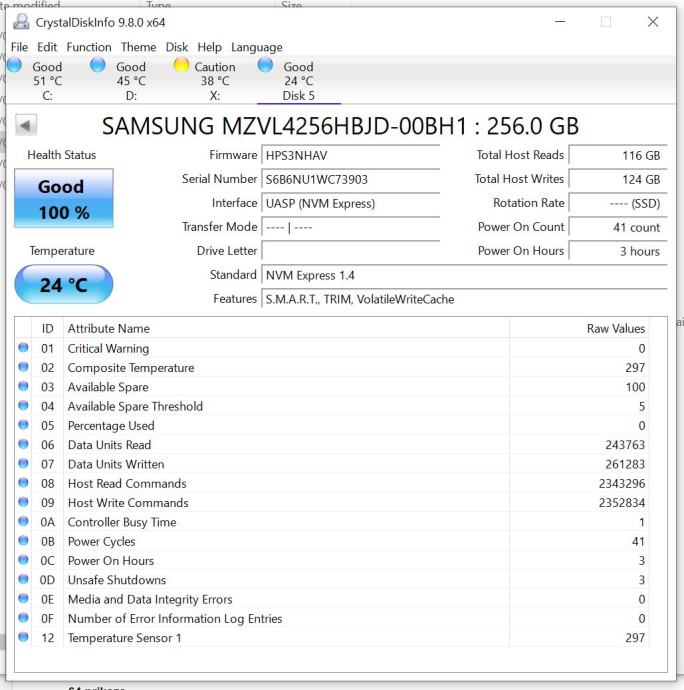Click the Firmware field HPS3NHAV
This screenshot has width=684, height=690.
pos(351,155)
